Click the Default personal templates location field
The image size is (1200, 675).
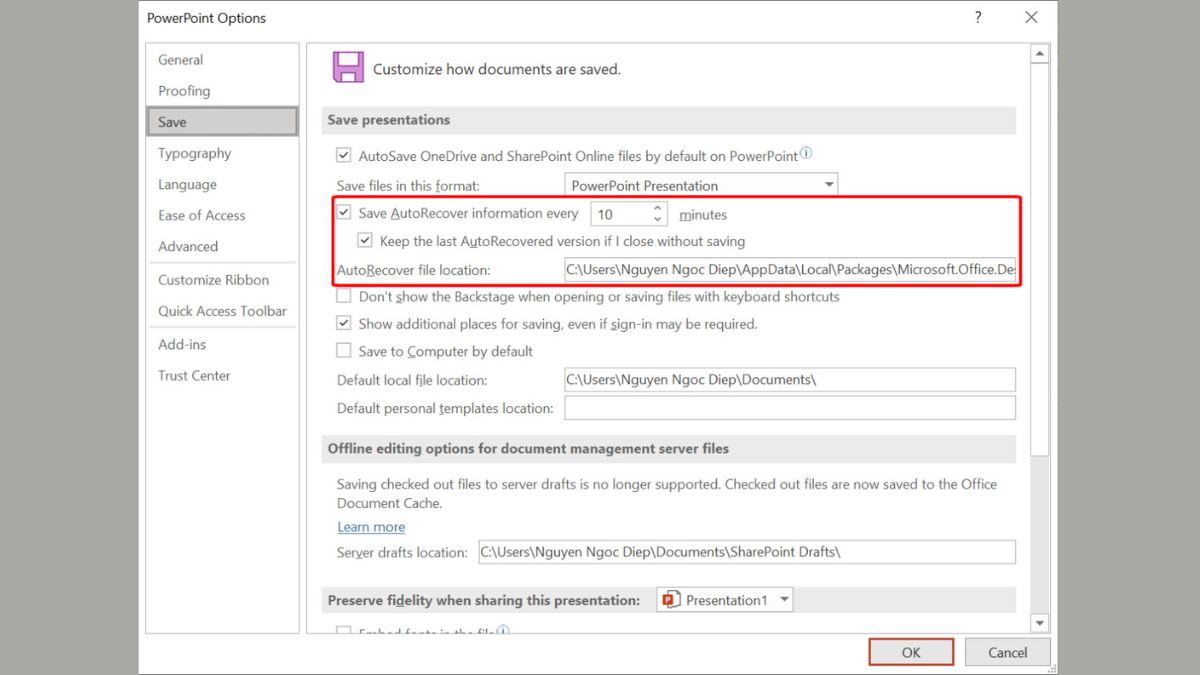(x=790, y=408)
